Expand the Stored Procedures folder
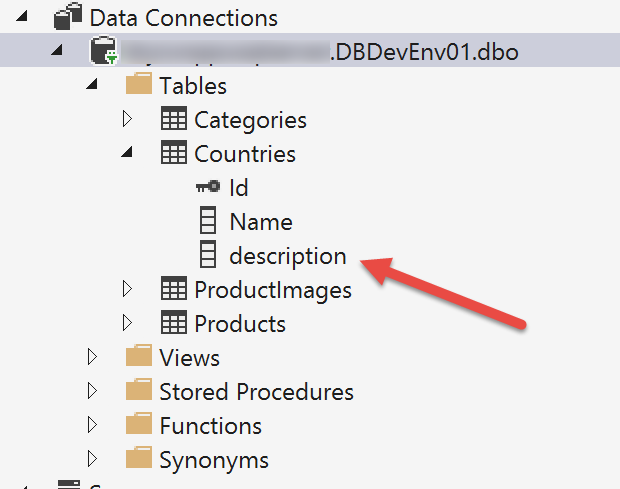The height and width of the screenshot is (489, 620). click(92, 391)
